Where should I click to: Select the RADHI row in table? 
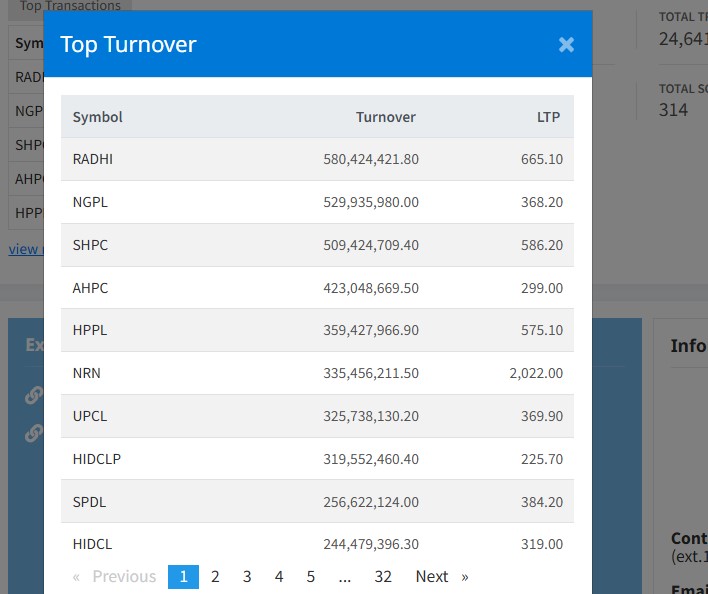317,159
